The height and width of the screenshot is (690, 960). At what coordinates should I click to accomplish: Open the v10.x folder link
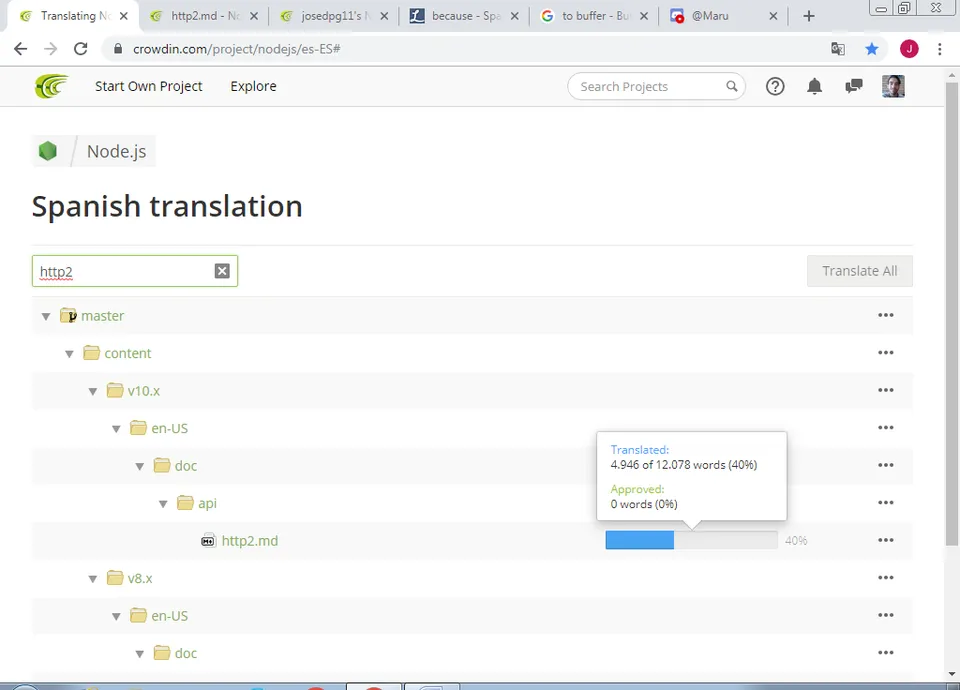[x=144, y=391]
